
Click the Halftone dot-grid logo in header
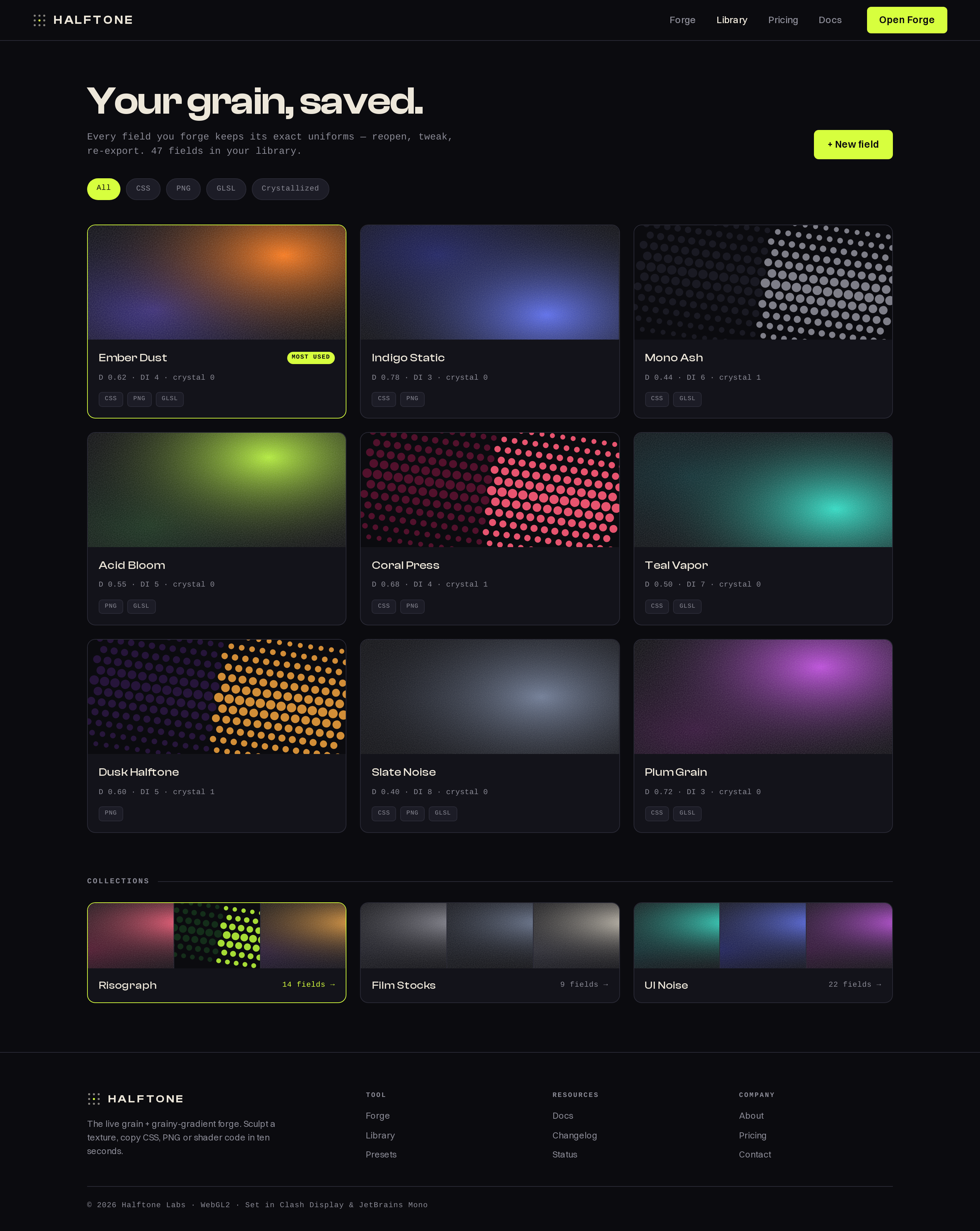pos(39,20)
